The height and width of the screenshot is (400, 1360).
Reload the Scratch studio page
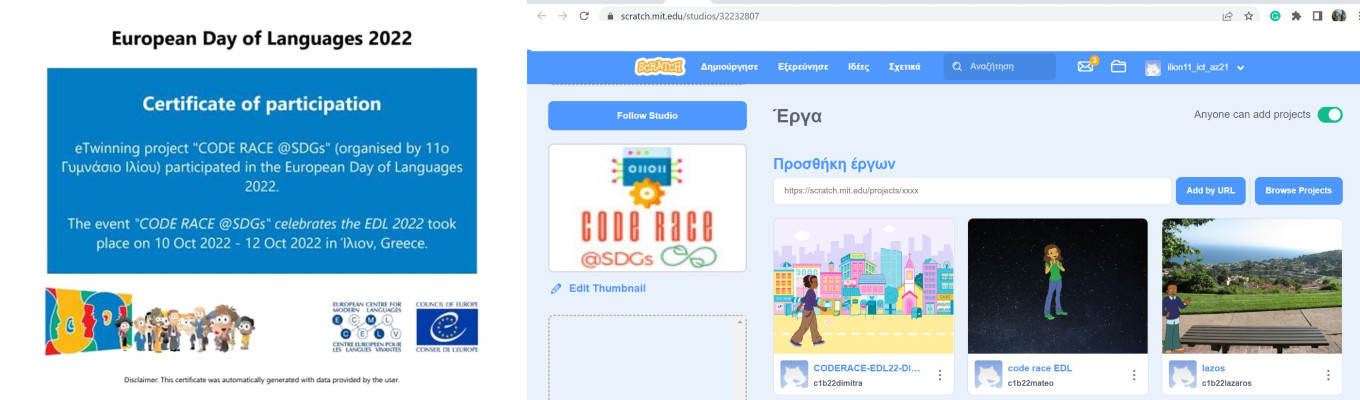click(583, 16)
